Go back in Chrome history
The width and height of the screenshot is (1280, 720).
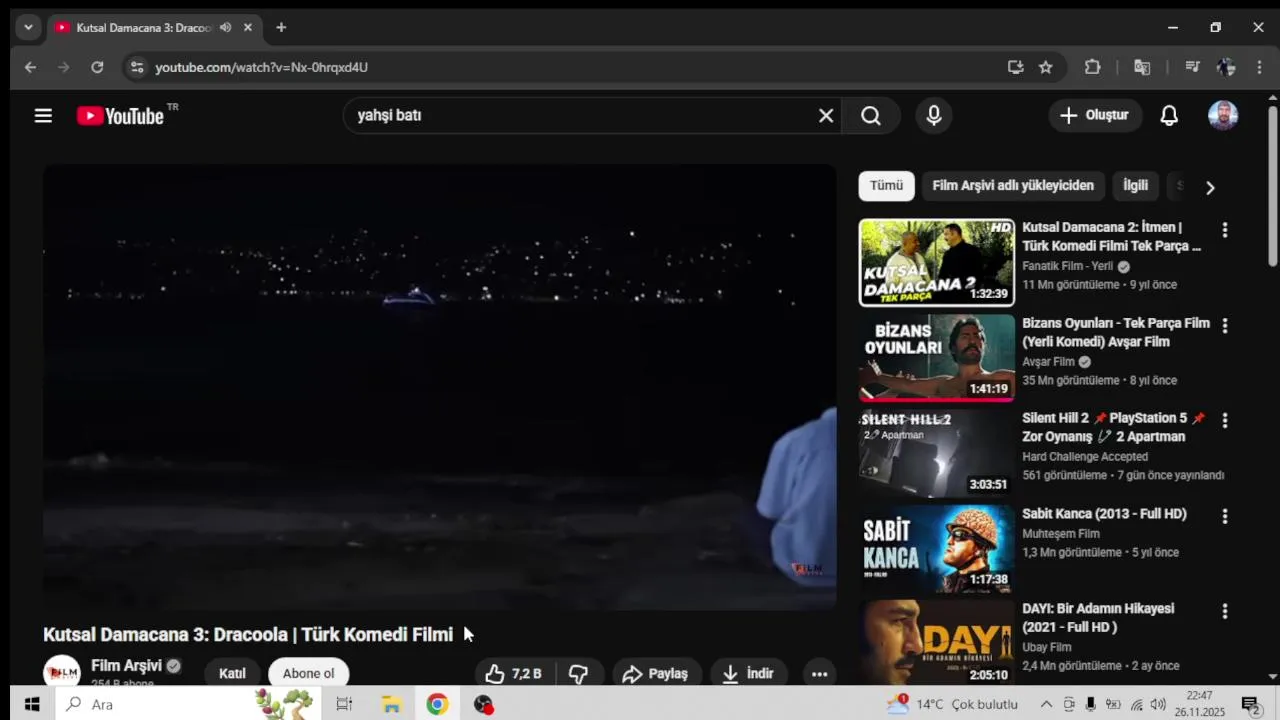(x=30, y=67)
